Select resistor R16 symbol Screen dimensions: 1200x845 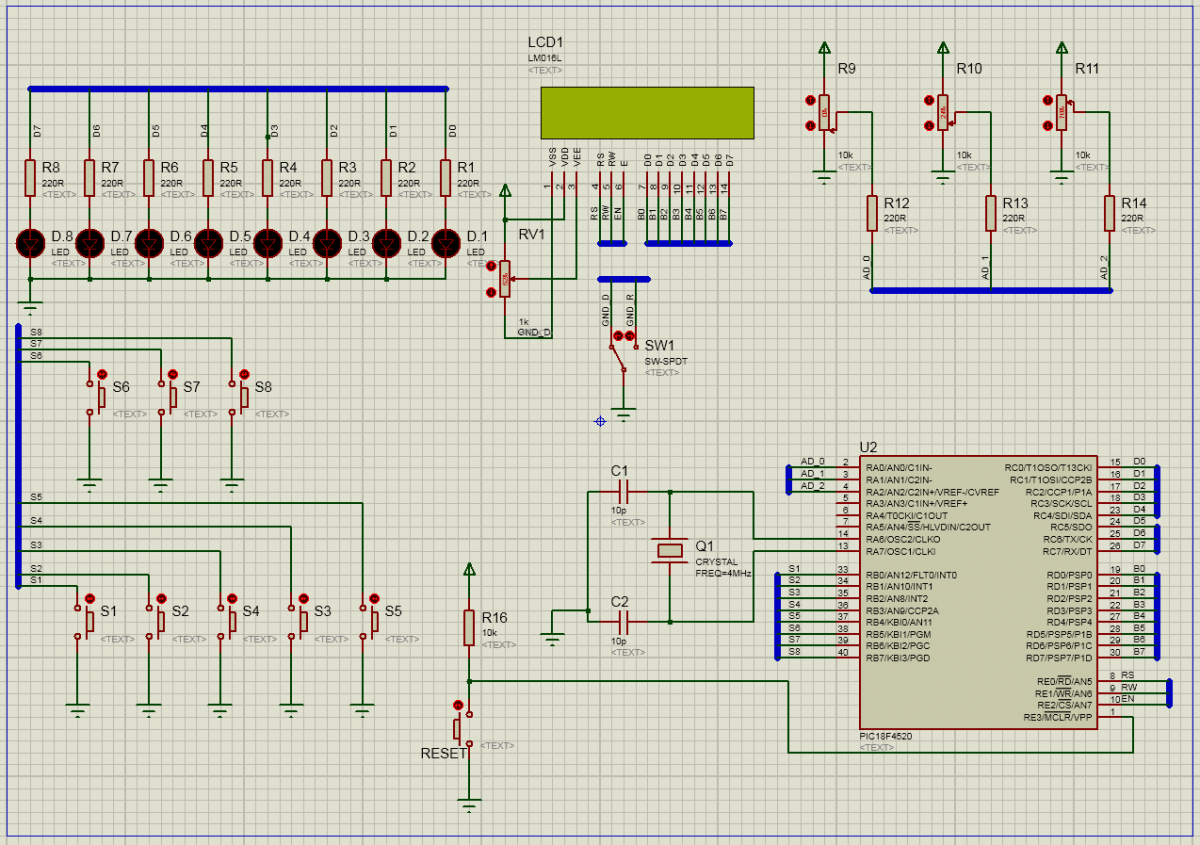coord(468,628)
